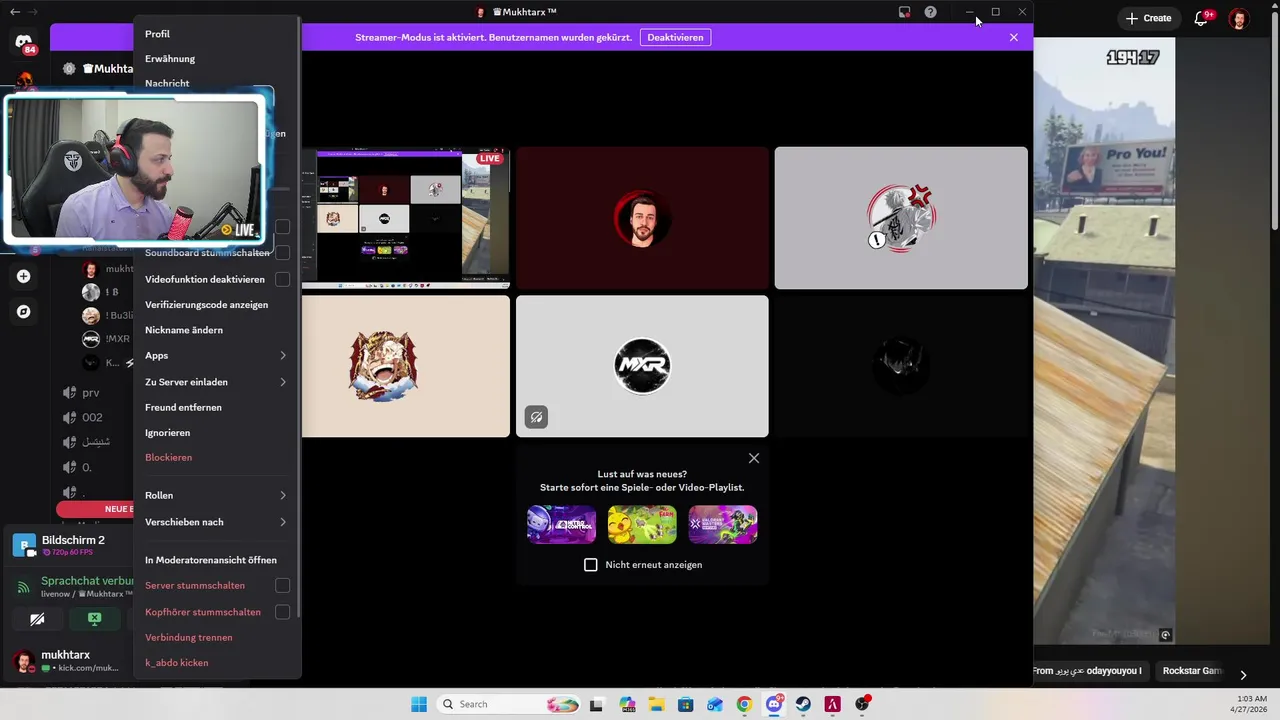
Task: Click the yellow duck game playlist thumbnail
Action: point(642,524)
